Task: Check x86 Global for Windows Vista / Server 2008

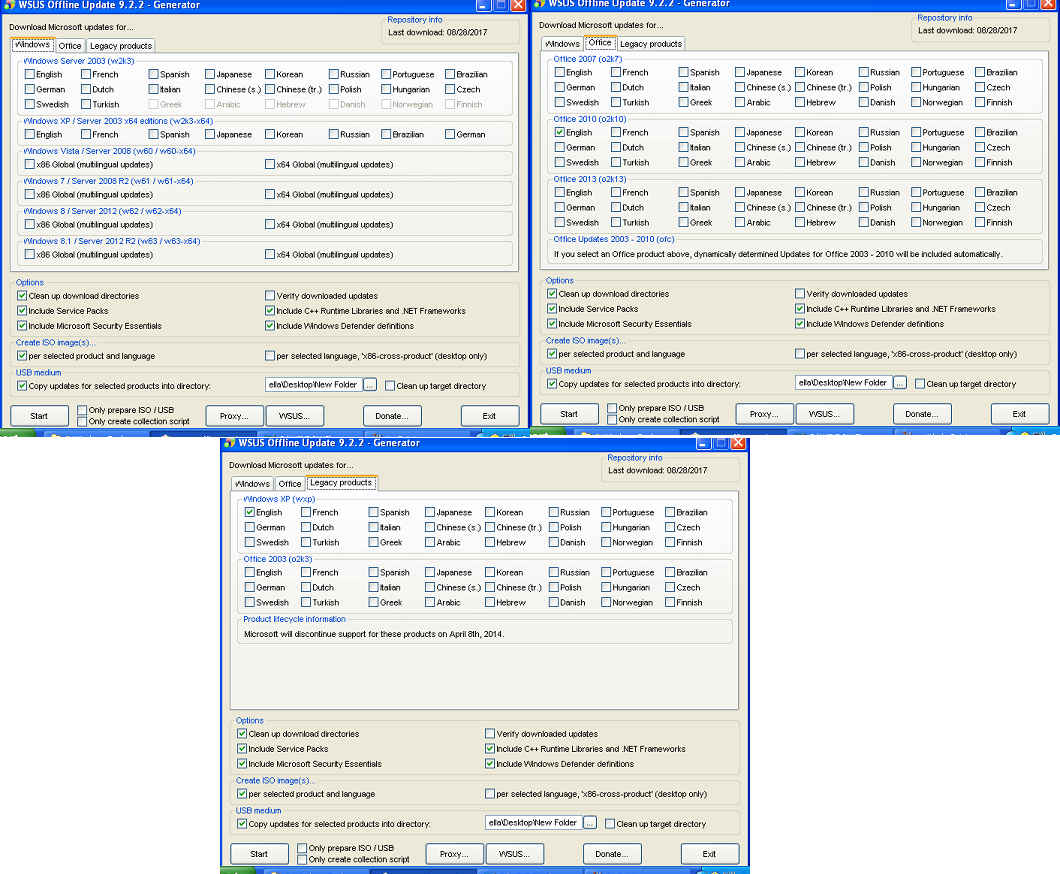Action: [x=30, y=165]
